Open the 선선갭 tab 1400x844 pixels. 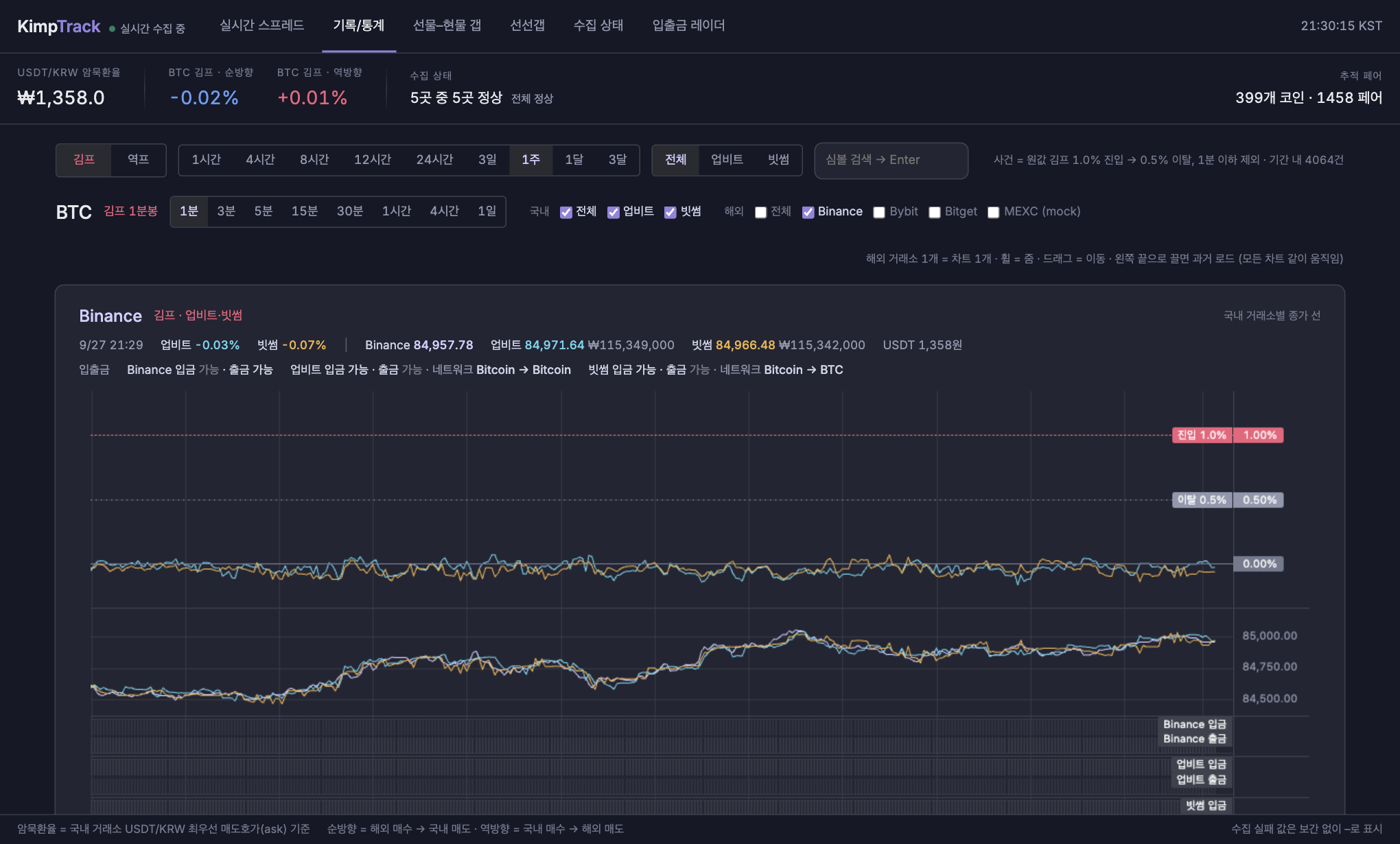(x=527, y=25)
